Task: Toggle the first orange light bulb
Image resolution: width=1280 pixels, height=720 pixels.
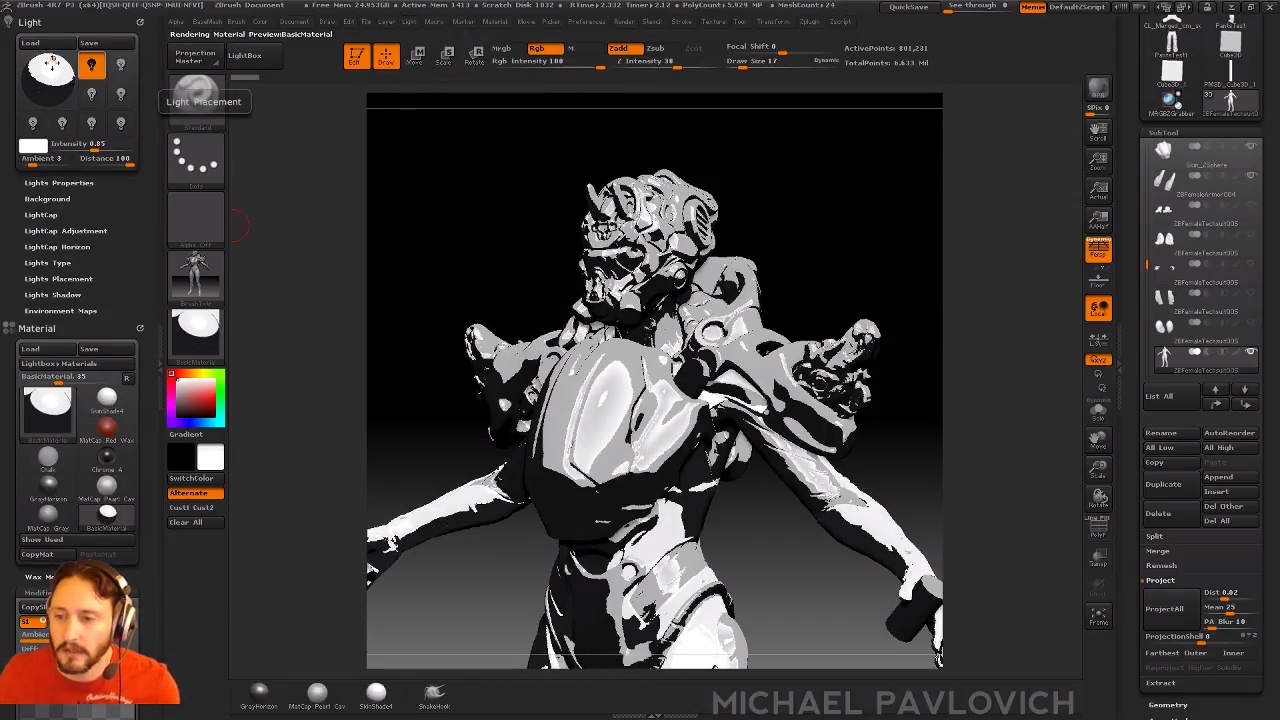Action: tap(91, 66)
